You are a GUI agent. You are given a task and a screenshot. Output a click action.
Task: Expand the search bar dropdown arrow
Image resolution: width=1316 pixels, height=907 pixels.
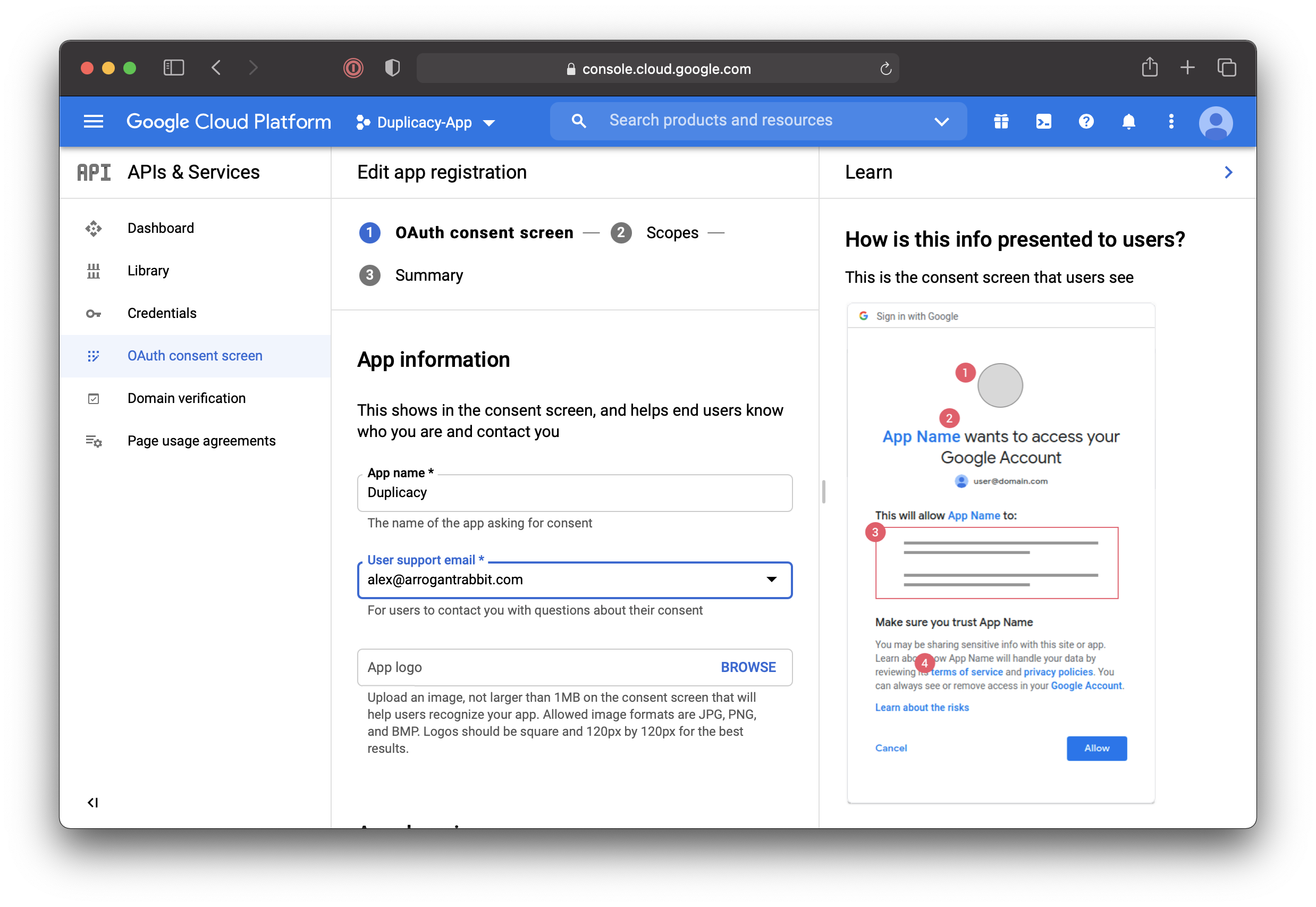pos(941,122)
